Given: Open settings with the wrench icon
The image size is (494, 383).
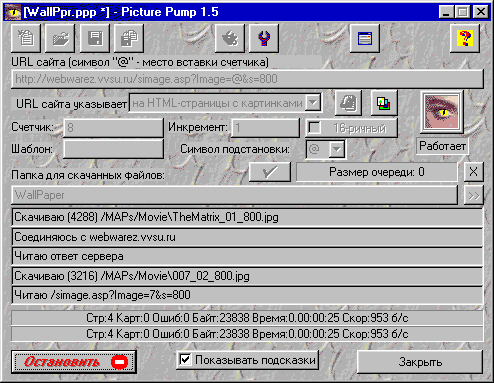Looking at the screenshot, I should click(264, 38).
